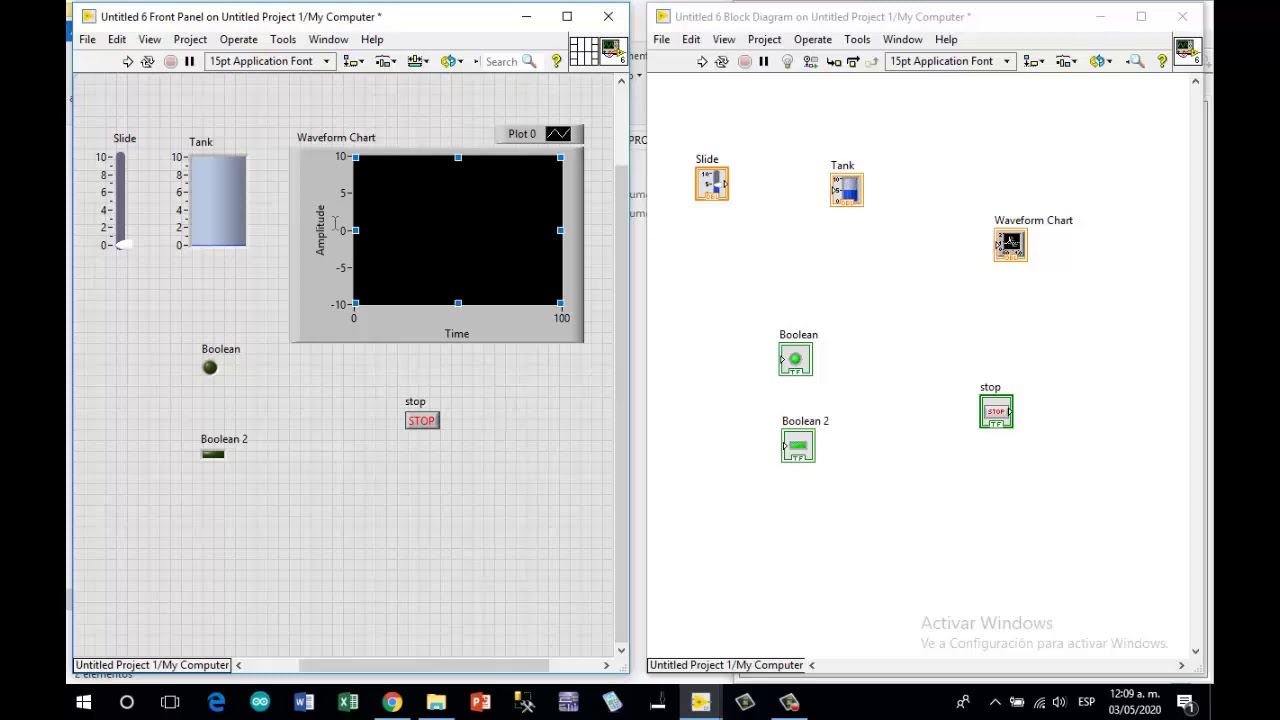Open Google Chrome from taskbar
Image resolution: width=1280 pixels, height=720 pixels.
(x=392, y=702)
